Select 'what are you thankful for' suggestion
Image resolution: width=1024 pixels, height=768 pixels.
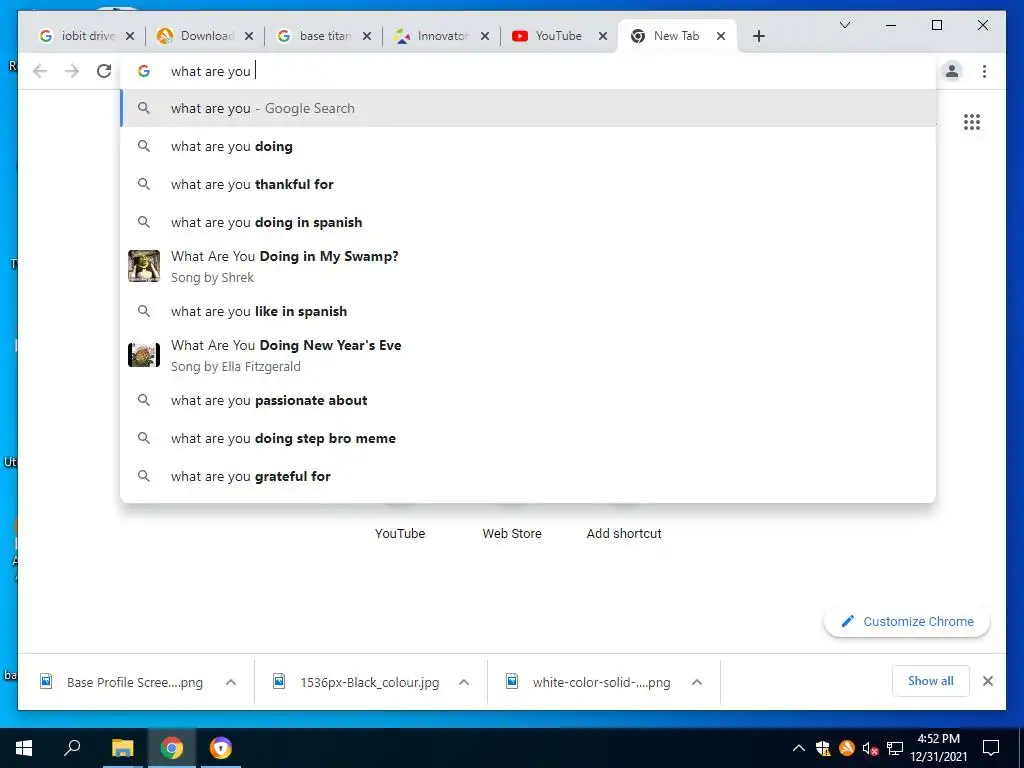click(x=528, y=184)
